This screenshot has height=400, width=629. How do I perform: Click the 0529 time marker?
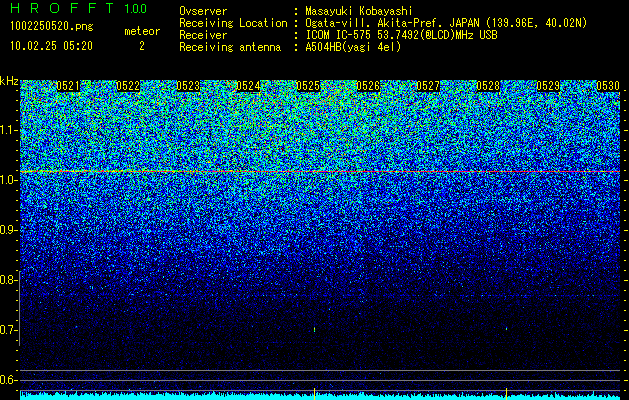coord(548,86)
